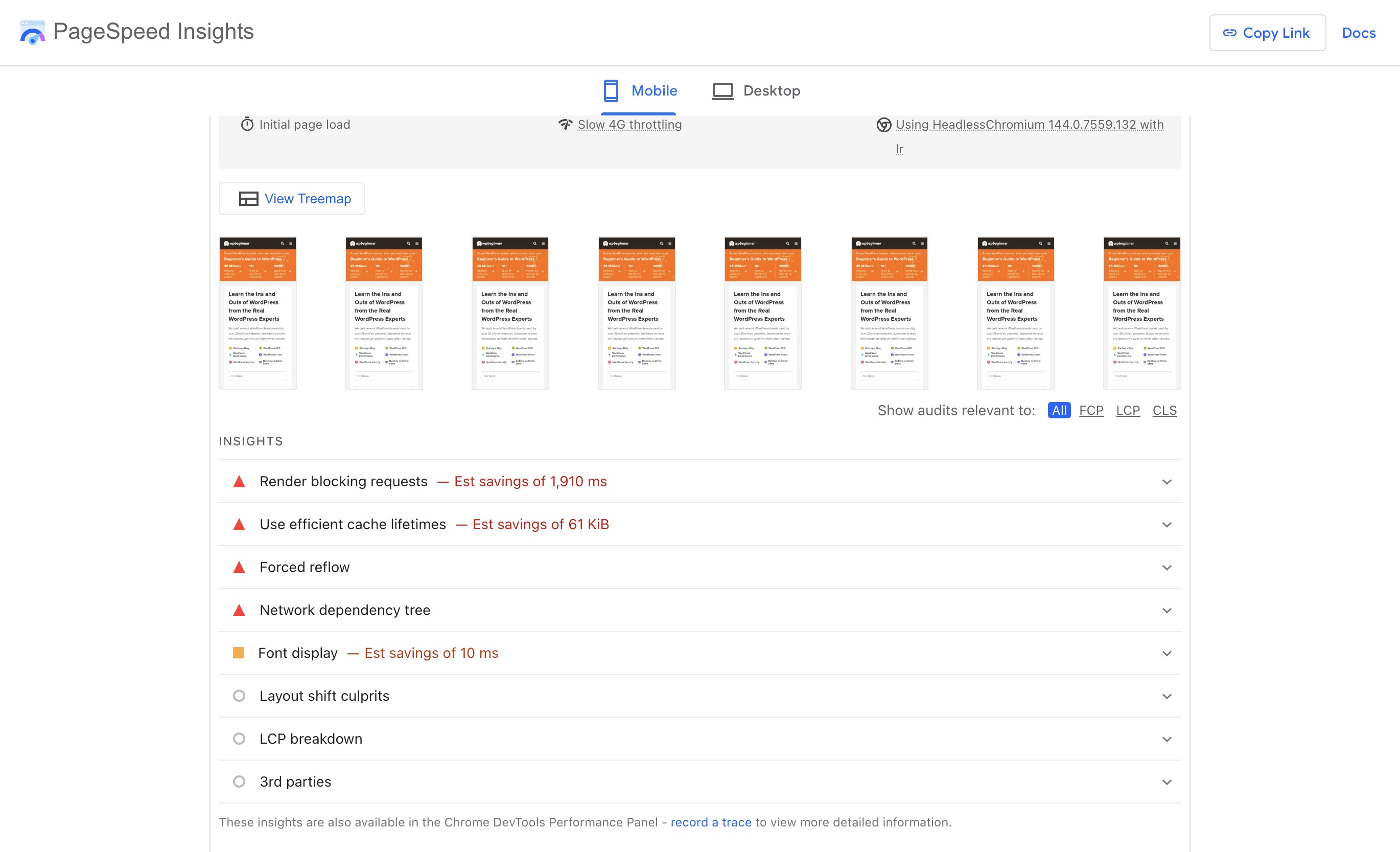
Task: Expand the LCP breakdown chevron
Action: pyautogui.click(x=1166, y=739)
